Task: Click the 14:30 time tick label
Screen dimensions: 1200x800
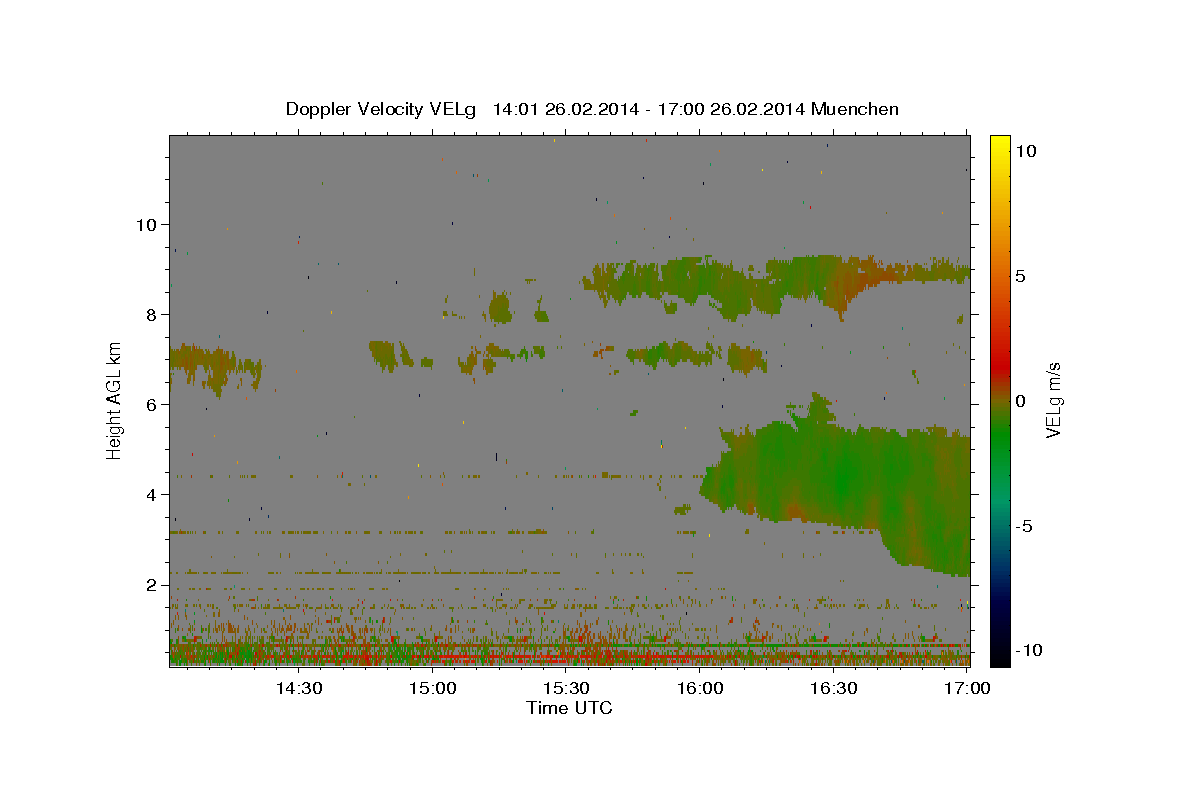Action: tap(298, 688)
